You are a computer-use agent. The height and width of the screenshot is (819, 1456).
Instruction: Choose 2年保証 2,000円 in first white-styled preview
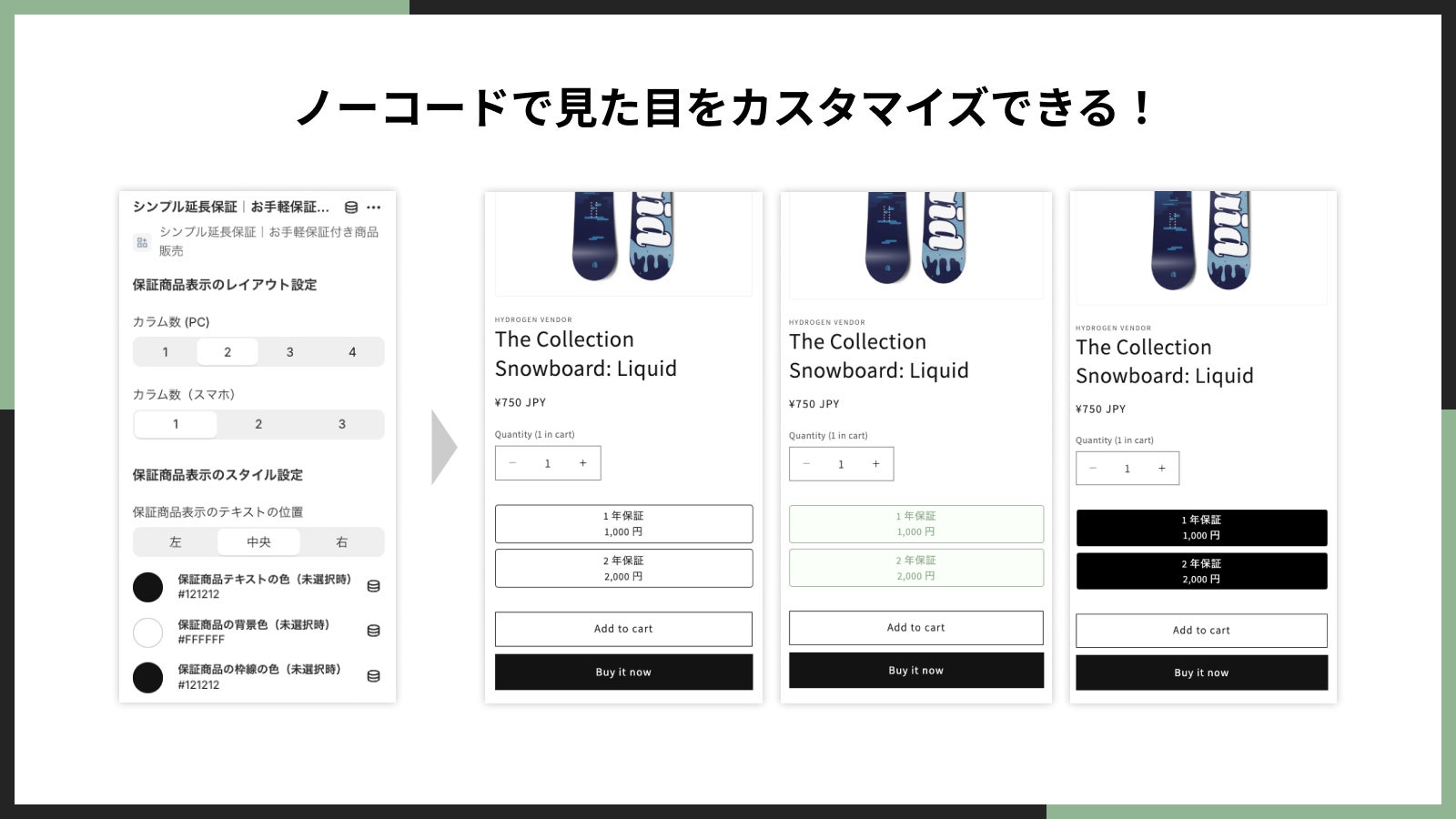623,569
